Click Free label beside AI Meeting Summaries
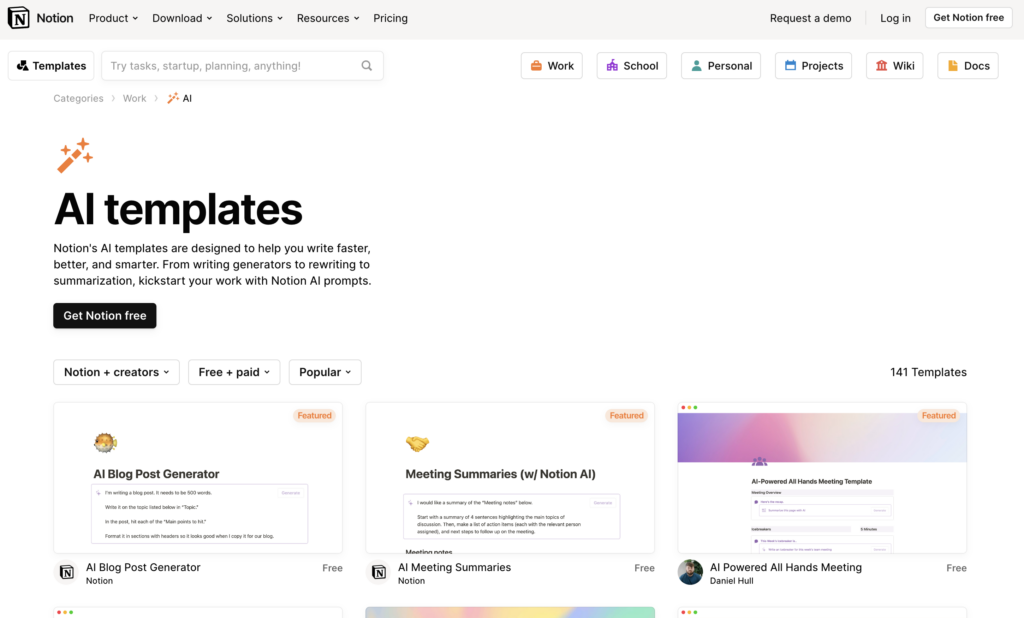Viewport: 1024px width, 618px height. tap(645, 568)
